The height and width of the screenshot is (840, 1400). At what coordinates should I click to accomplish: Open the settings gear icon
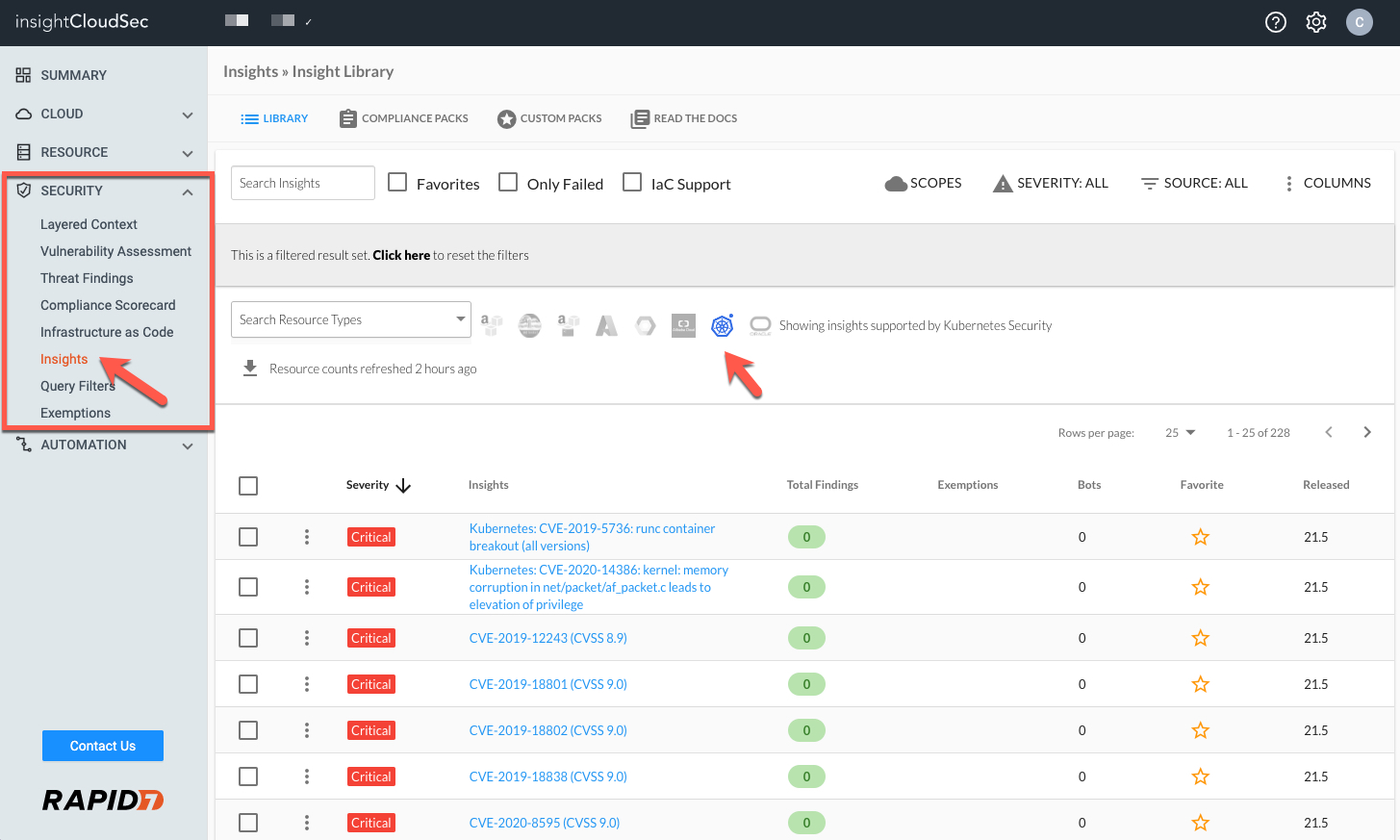click(1316, 22)
